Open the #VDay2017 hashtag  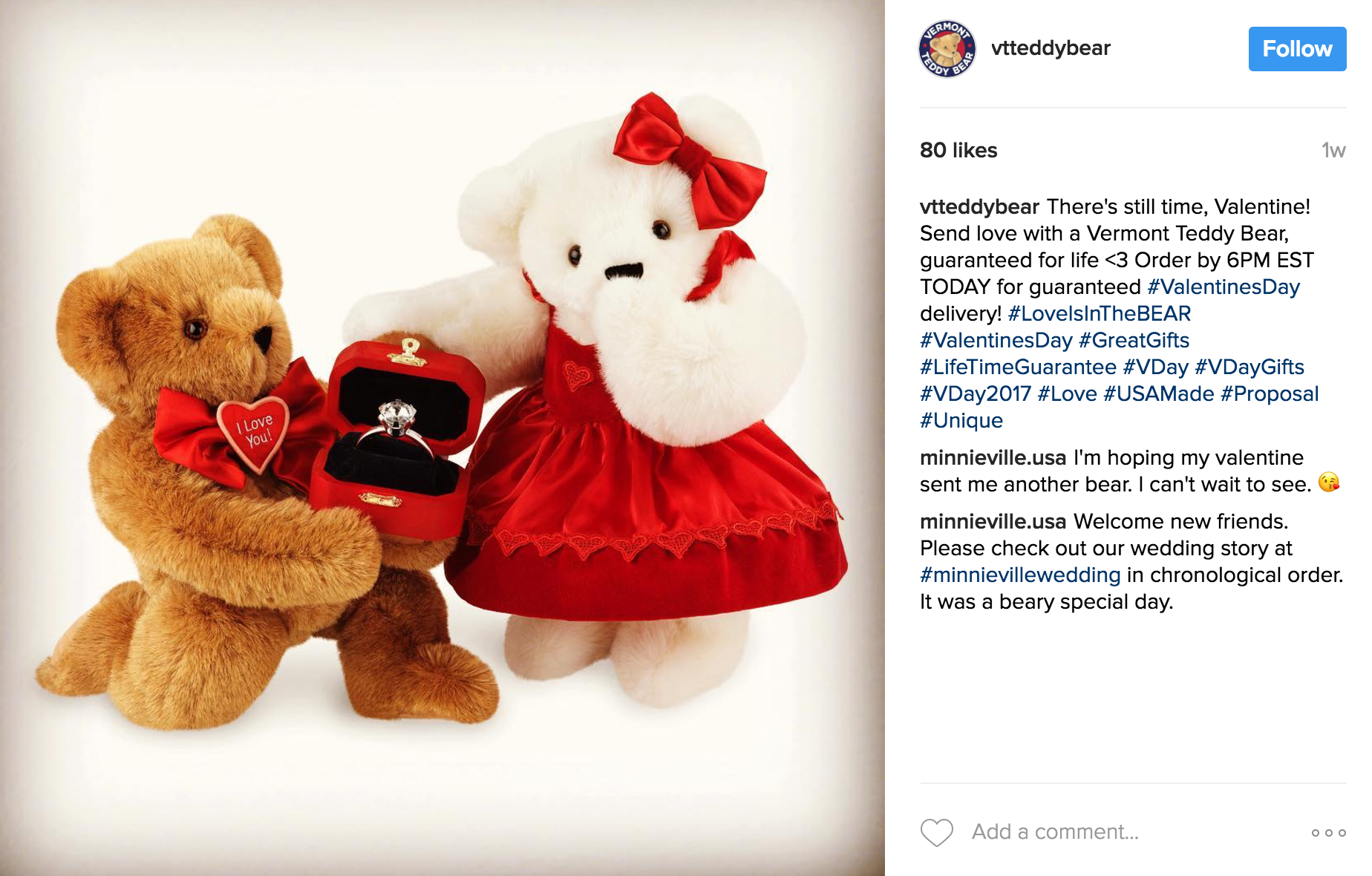click(976, 393)
